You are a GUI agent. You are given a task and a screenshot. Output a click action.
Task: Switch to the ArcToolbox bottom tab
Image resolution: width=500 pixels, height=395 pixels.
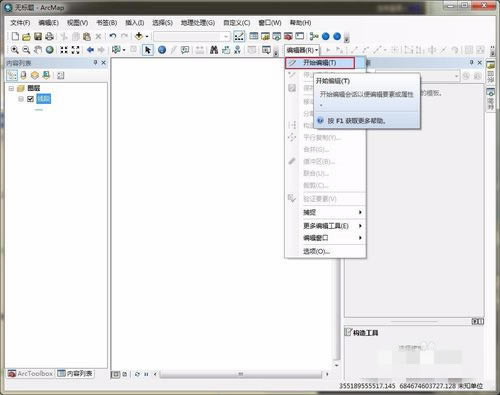[31, 374]
